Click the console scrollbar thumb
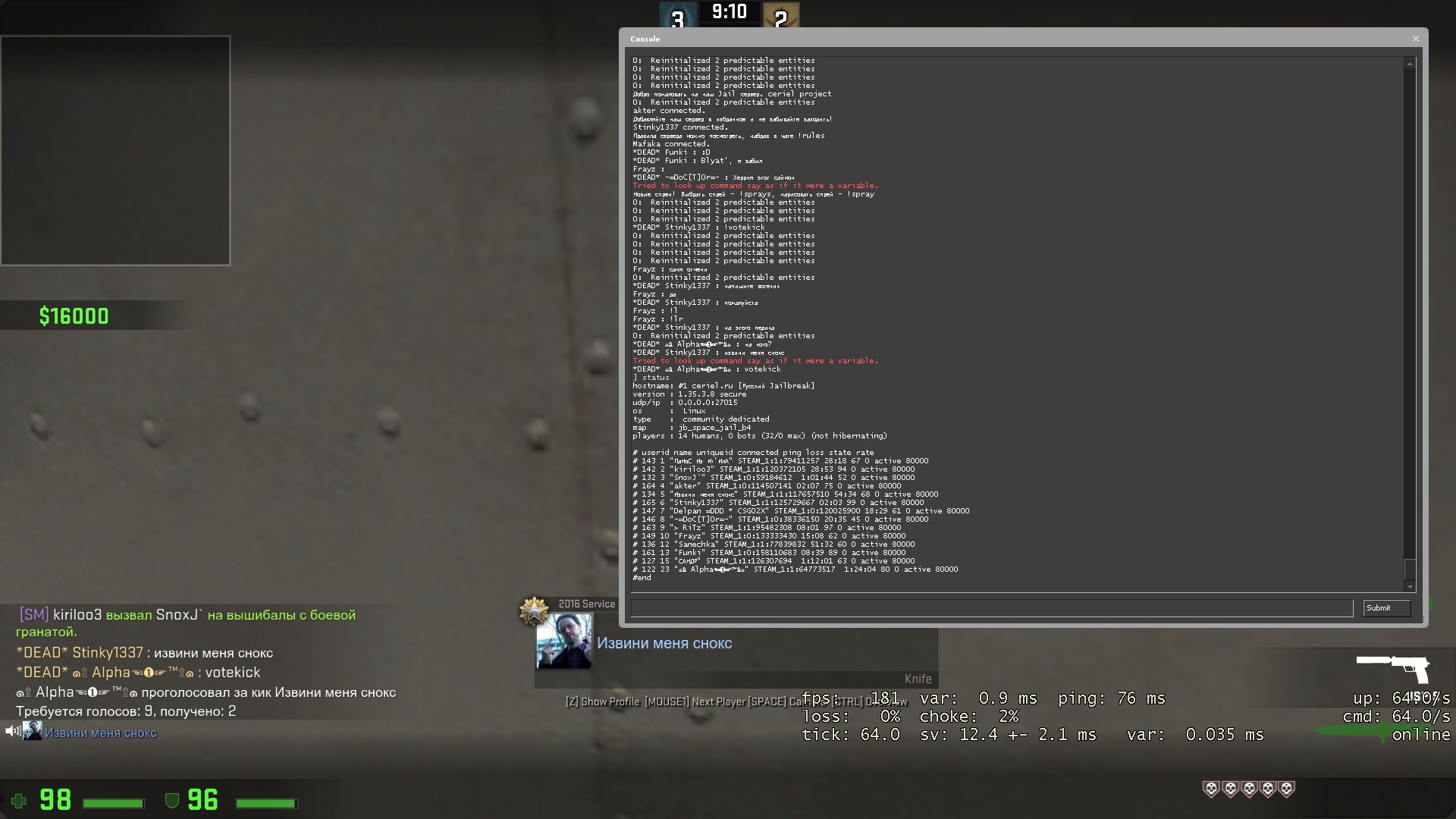Viewport: 1456px width, 819px height. [1410, 569]
